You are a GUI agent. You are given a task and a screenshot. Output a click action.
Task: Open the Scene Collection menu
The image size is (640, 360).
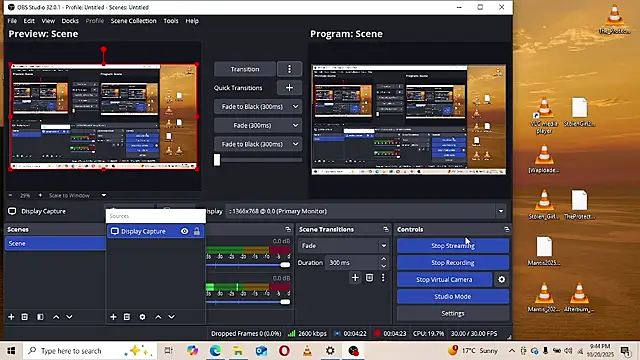[133, 21]
